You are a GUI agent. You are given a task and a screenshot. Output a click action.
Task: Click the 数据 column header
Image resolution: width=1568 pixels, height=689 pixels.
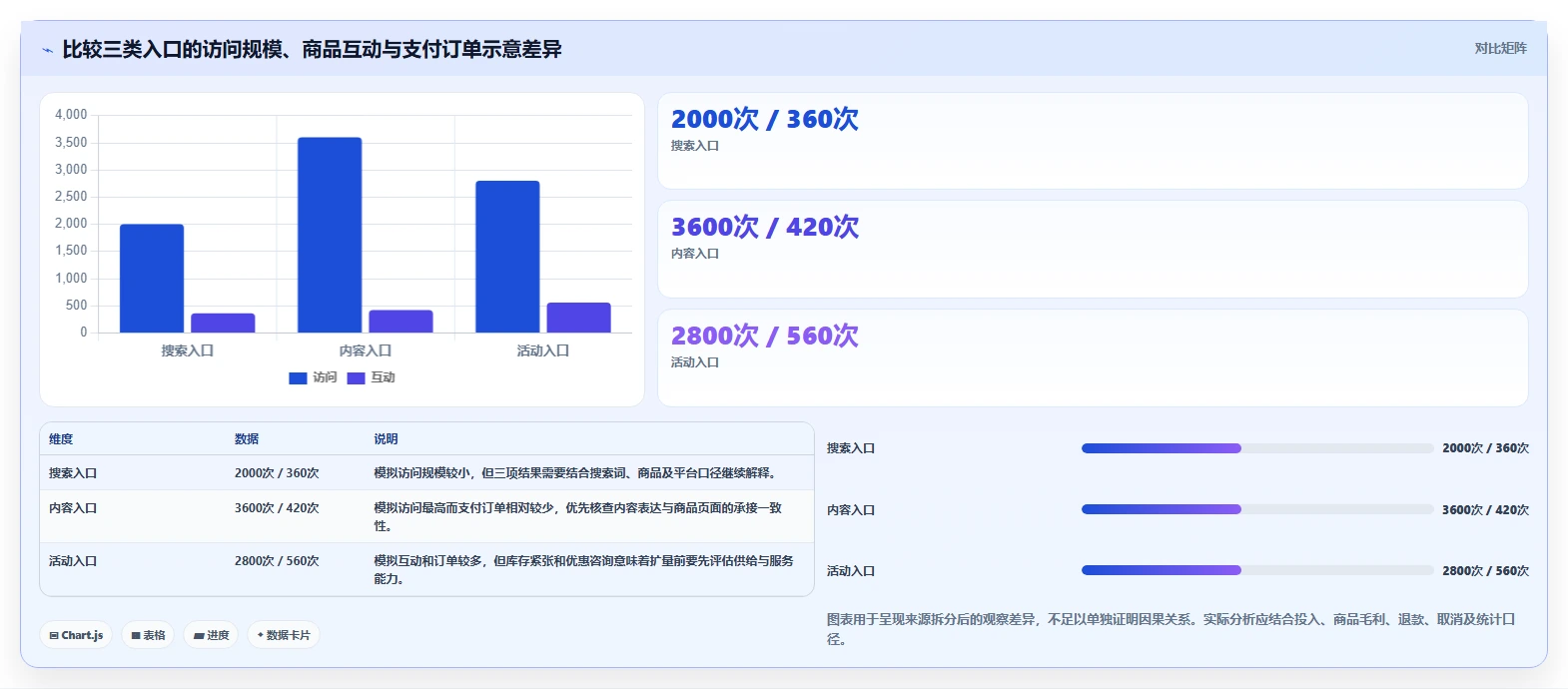click(247, 439)
